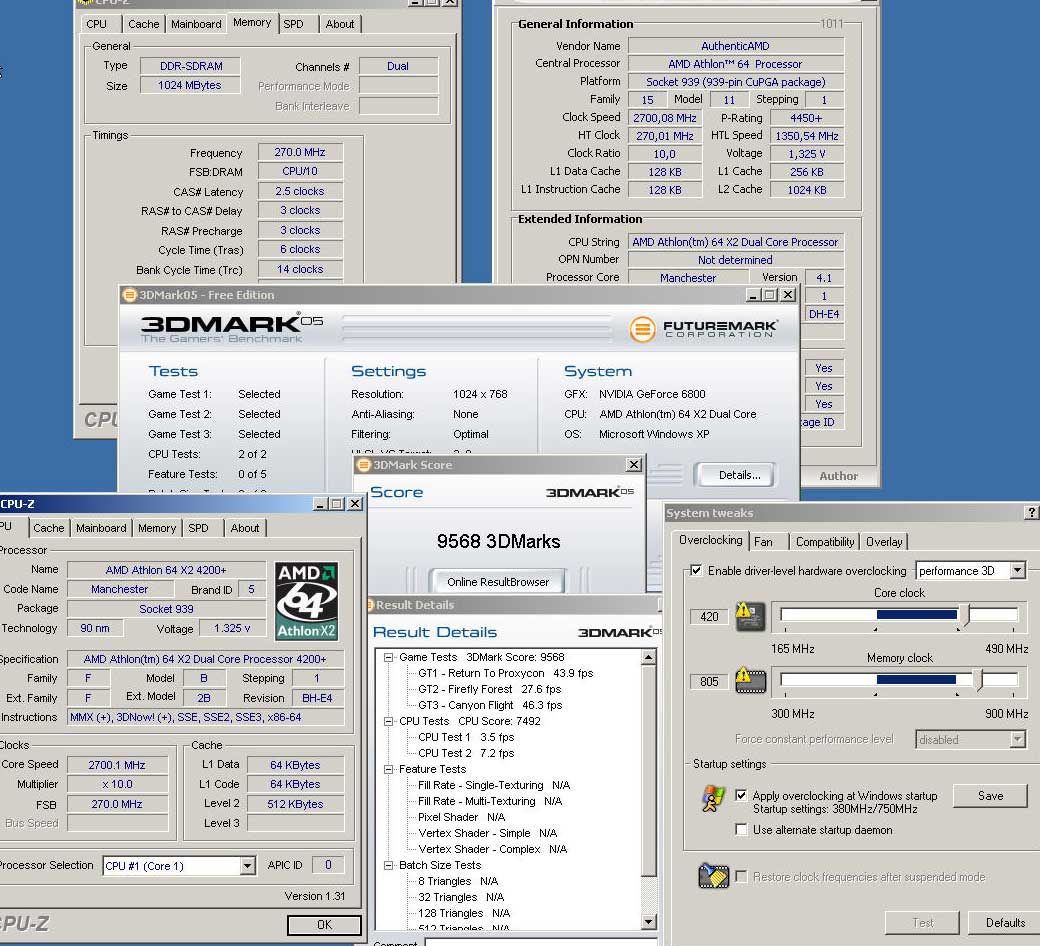Click the core clock chip warning icon
The width and height of the screenshot is (1040, 946).
coord(750,616)
